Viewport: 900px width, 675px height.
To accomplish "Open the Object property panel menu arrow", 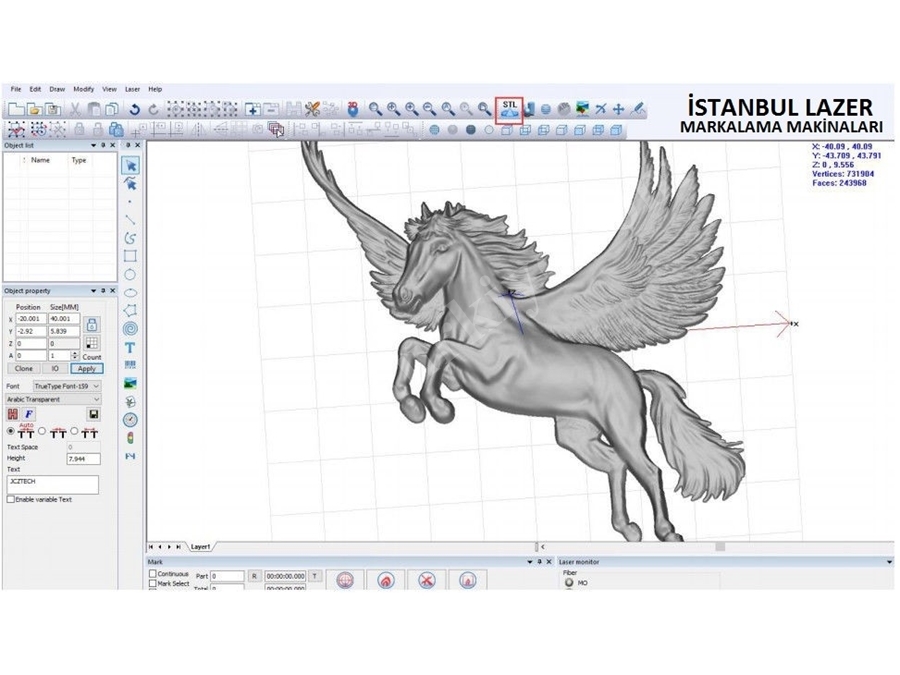I will pos(94,291).
